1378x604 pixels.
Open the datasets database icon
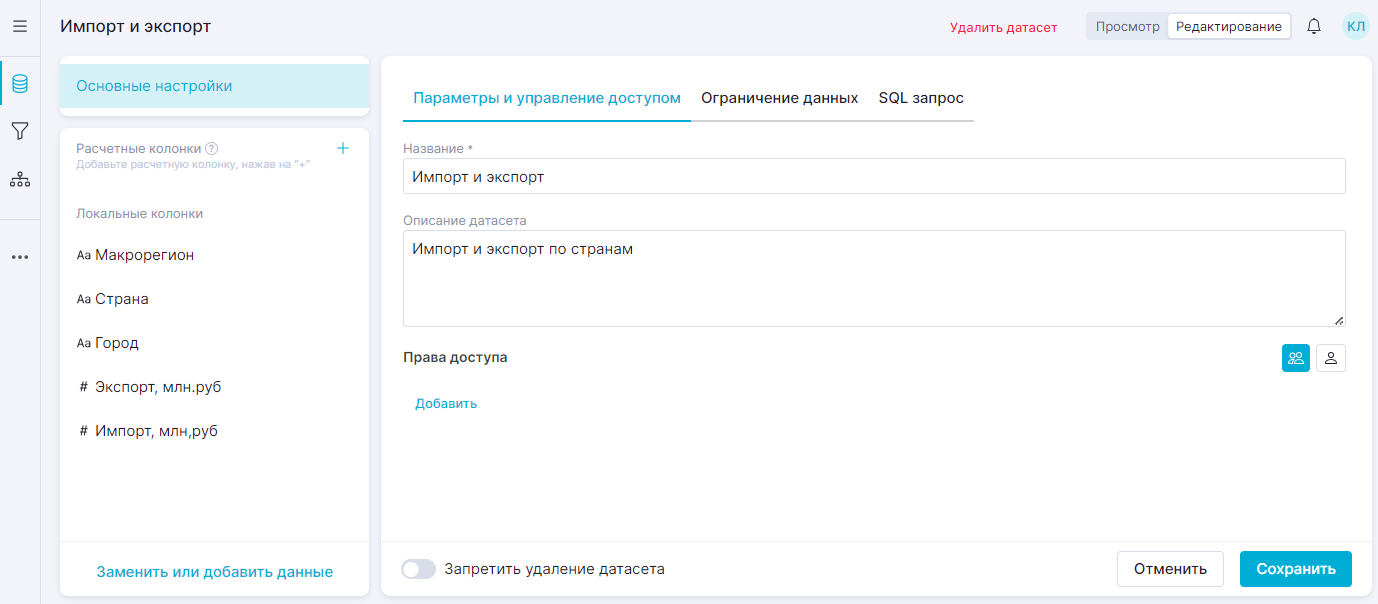click(x=20, y=84)
